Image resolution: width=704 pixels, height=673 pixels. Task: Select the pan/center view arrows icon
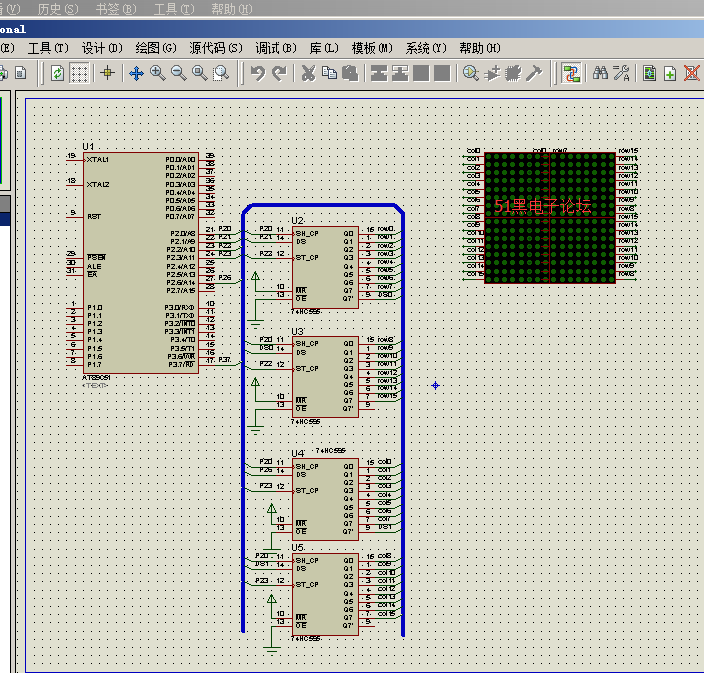[x=136, y=73]
